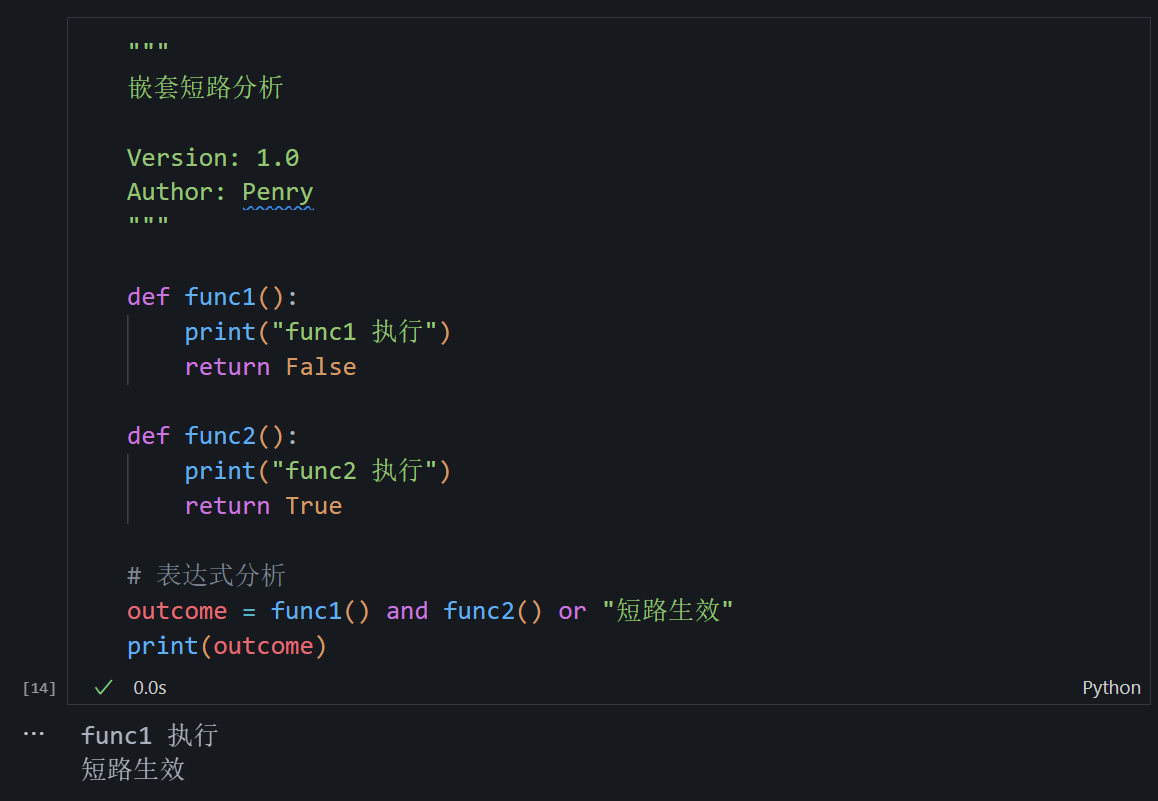Click the "短路生效" string literal in code

[x=668, y=611]
